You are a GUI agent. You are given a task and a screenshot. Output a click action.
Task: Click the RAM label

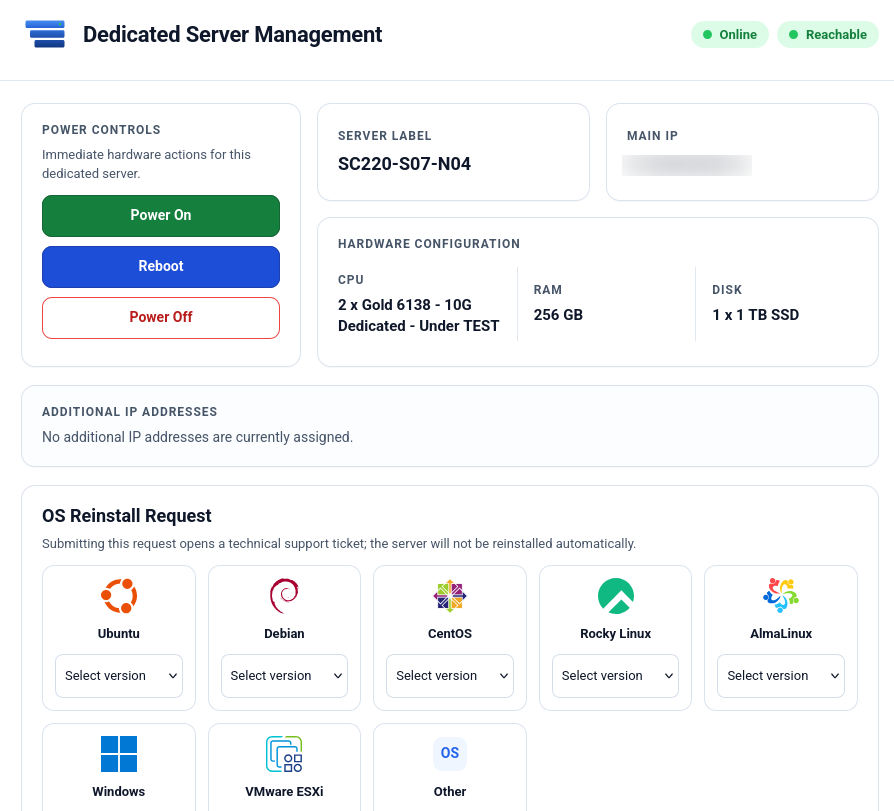[547, 290]
